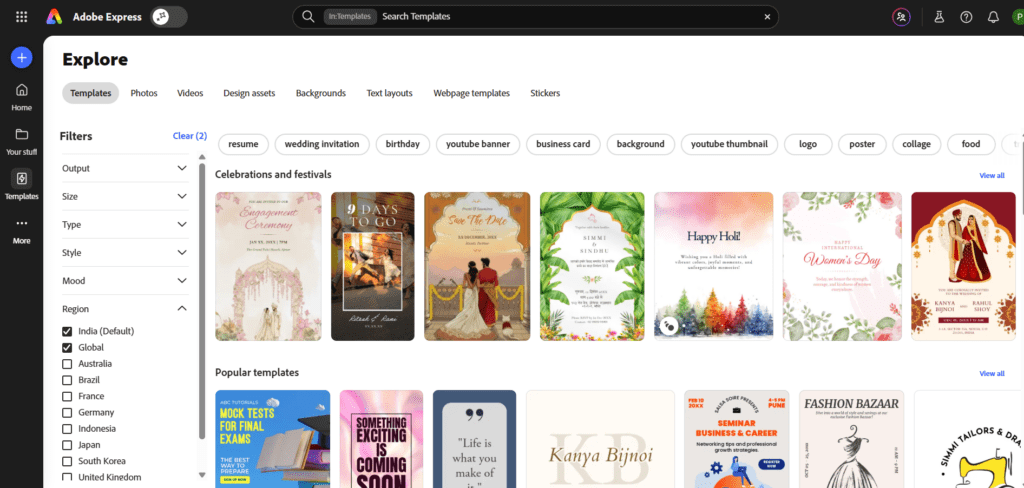Go to Home in the sidebar
1024x488 pixels.
tap(21, 96)
